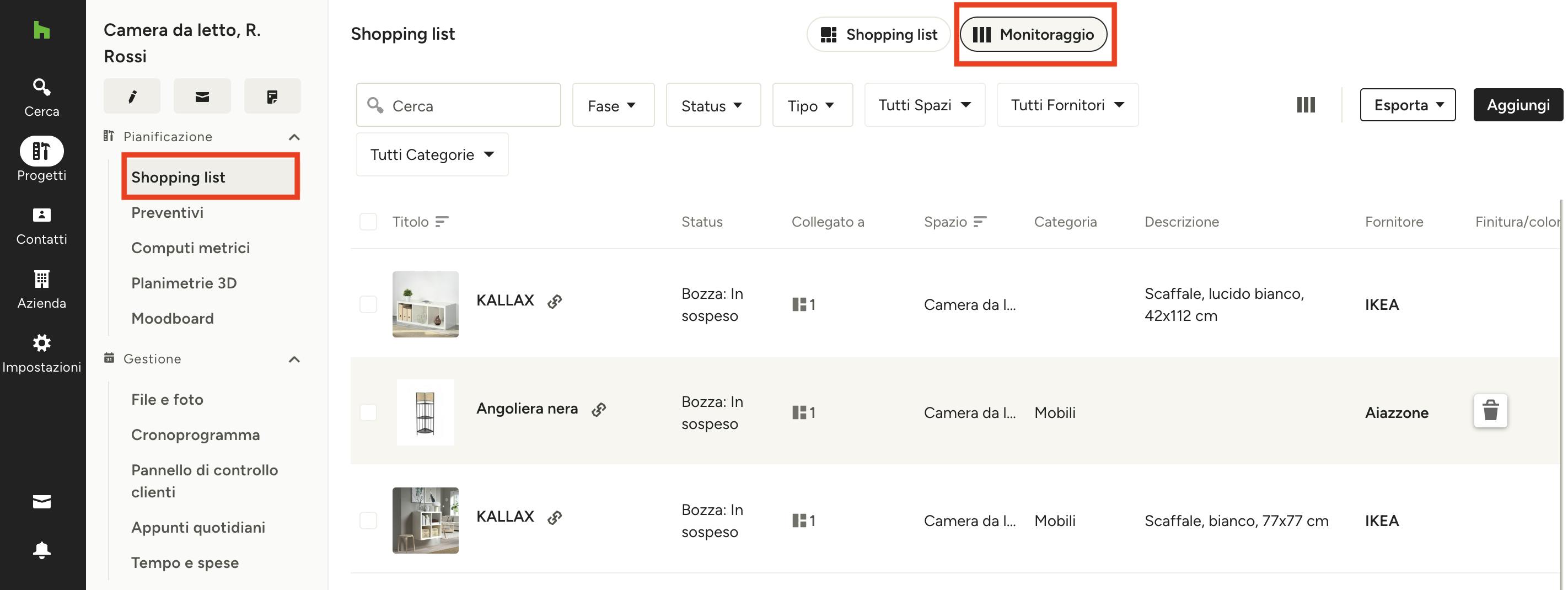Open Tempo e spese in sidebar
This screenshot has height=590, width=1568.
click(x=185, y=562)
